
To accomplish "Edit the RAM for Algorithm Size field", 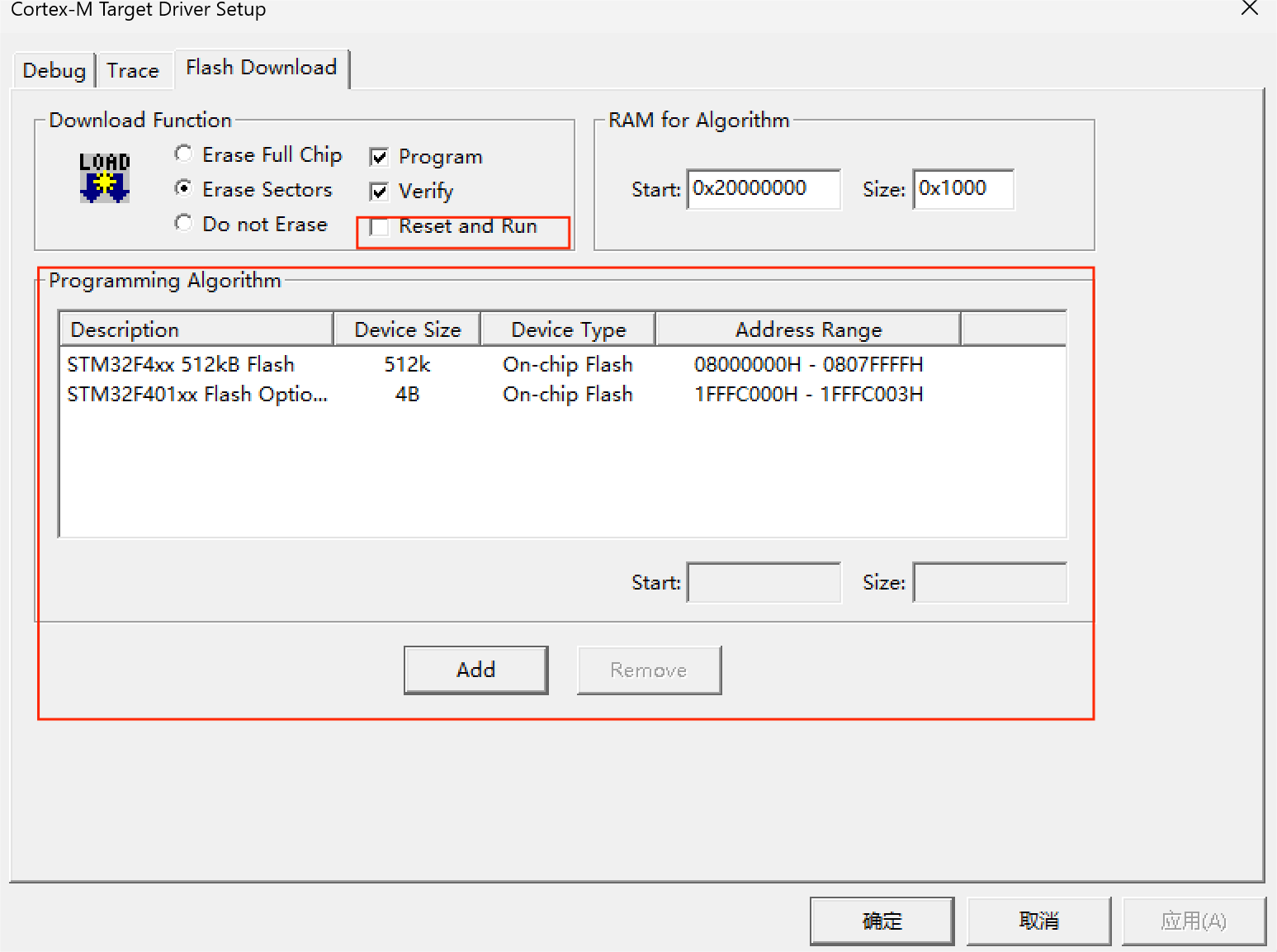I will coord(963,189).
